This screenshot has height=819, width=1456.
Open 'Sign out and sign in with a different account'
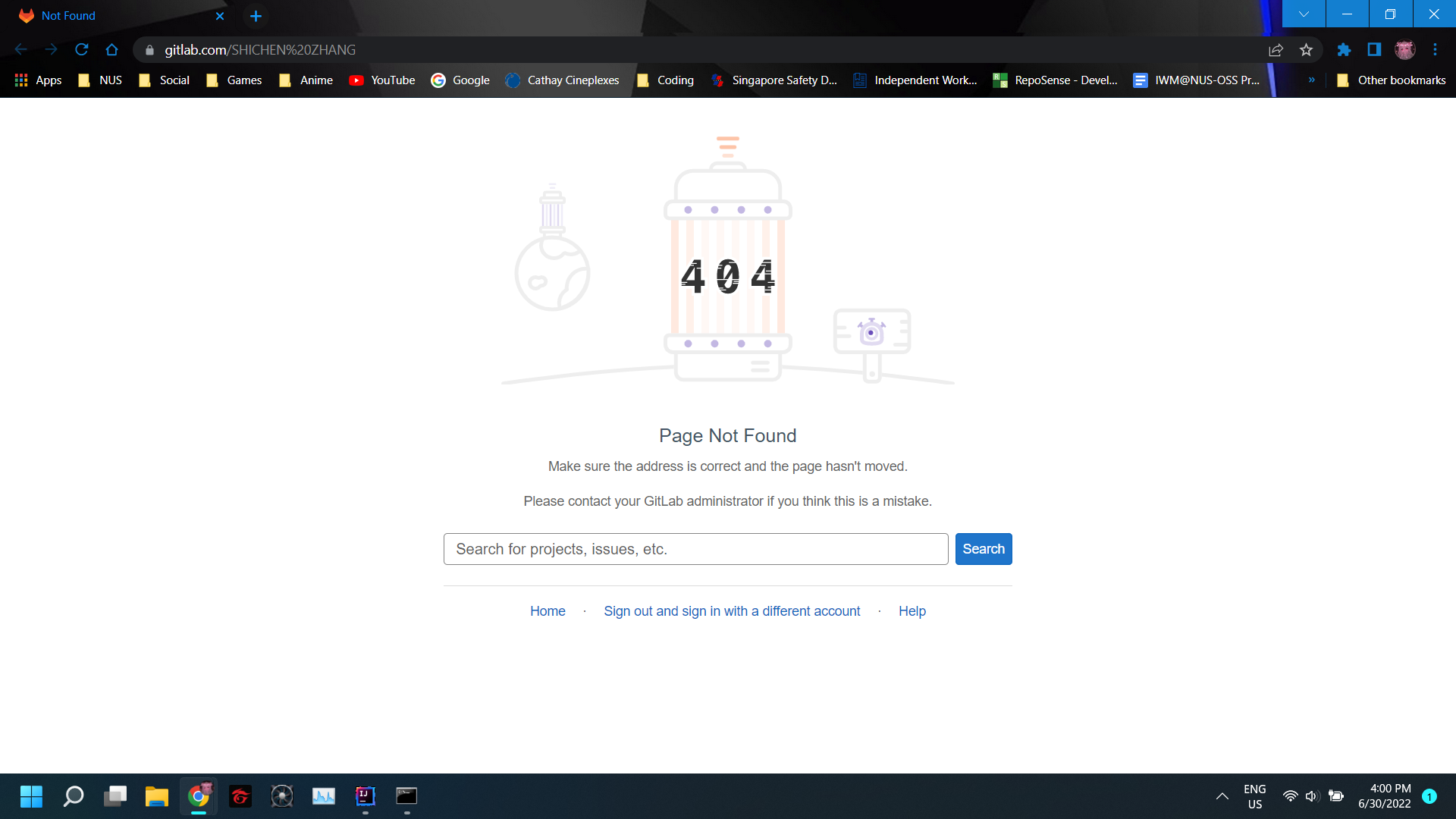[731, 610]
